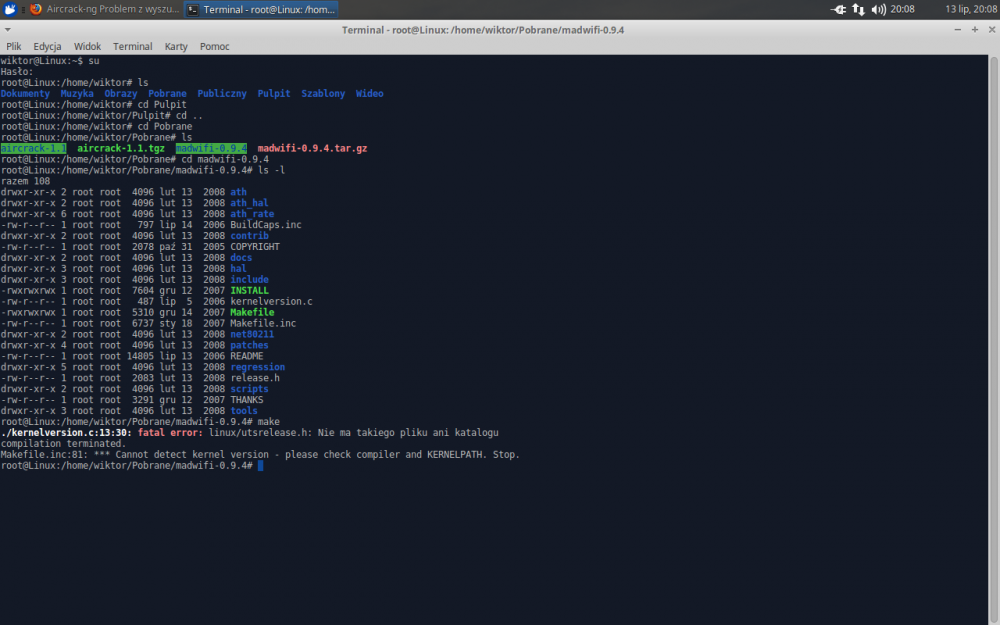Click the README file entry
The height and width of the screenshot is (625, 1000).
[247, 357]
